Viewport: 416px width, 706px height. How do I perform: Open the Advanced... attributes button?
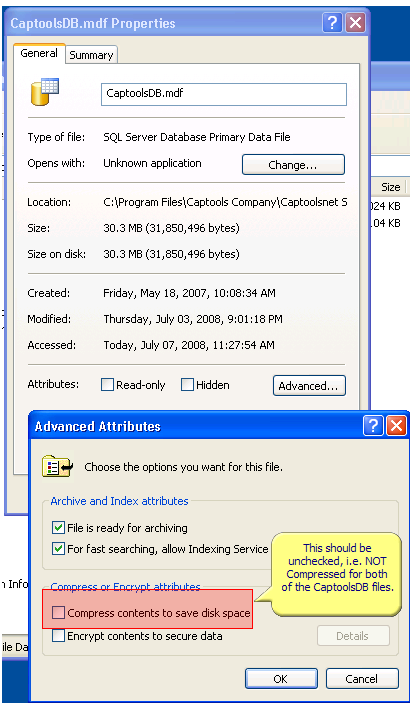coord(309,386)
